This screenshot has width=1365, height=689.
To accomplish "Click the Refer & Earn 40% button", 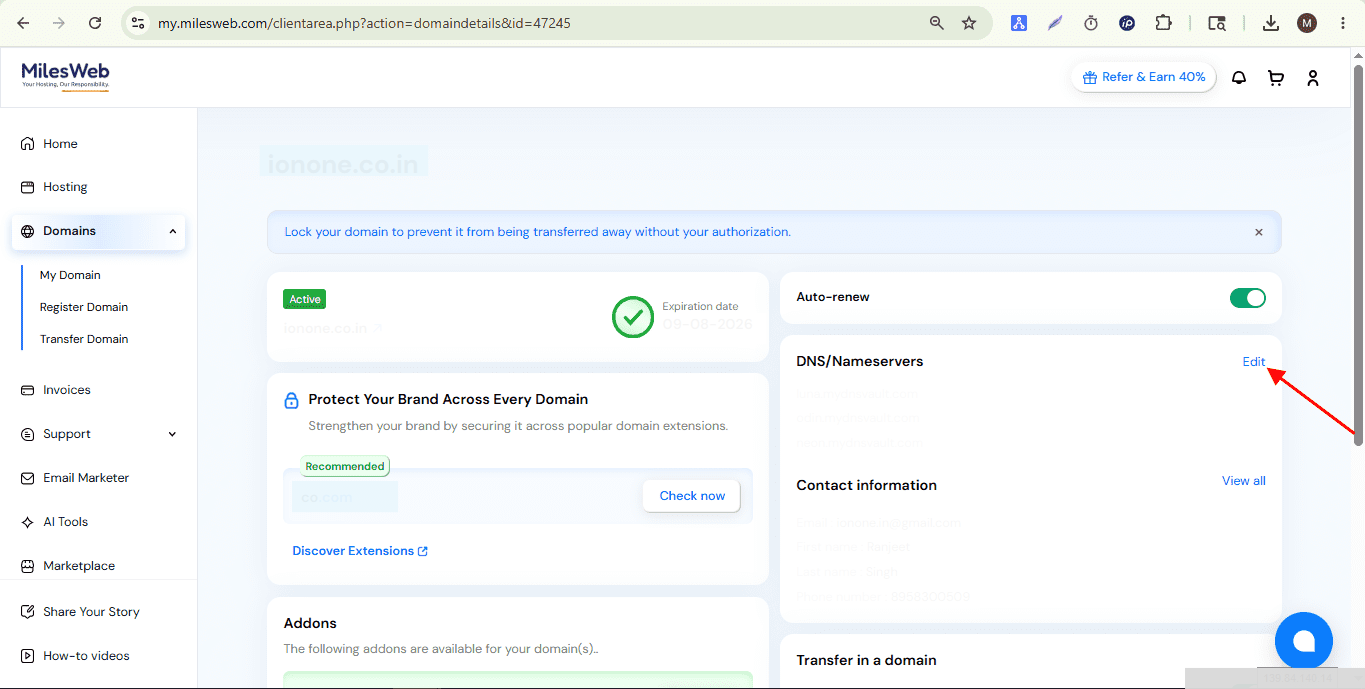I will pos(1144,77).
